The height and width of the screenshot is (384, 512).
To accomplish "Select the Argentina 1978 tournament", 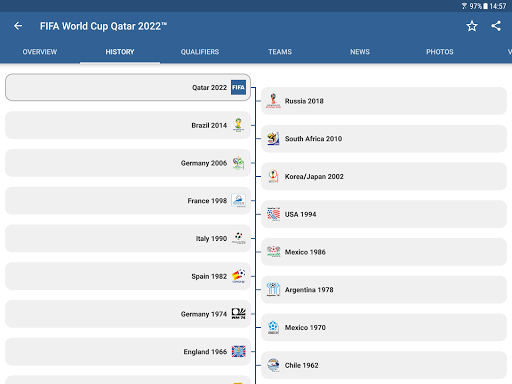I will point(384,290).
